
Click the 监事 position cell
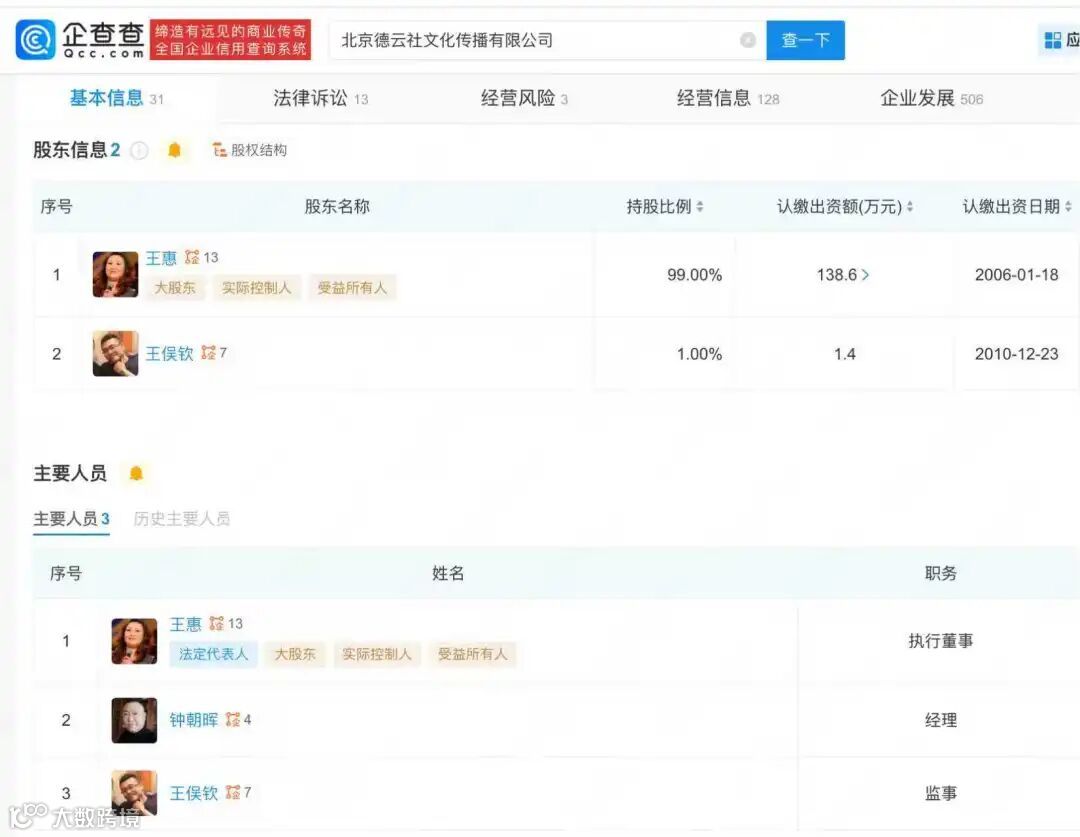[940, 793]
